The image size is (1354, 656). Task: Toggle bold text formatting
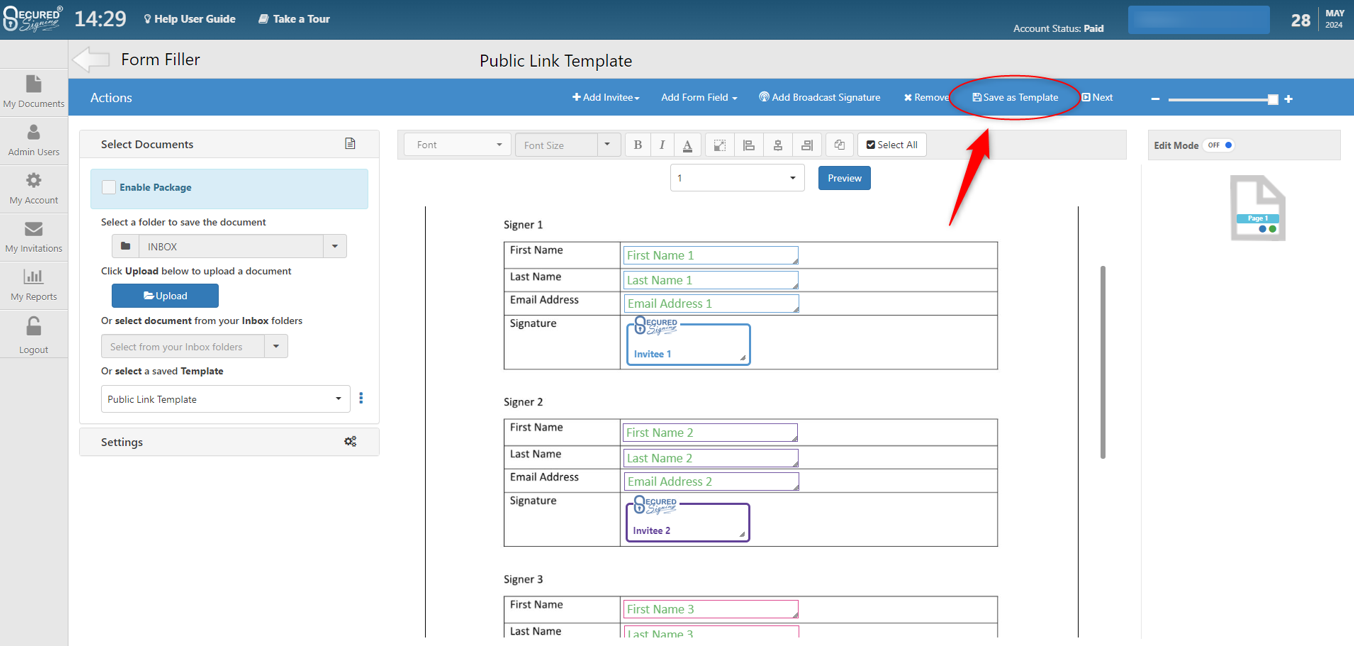coord(638,145)
